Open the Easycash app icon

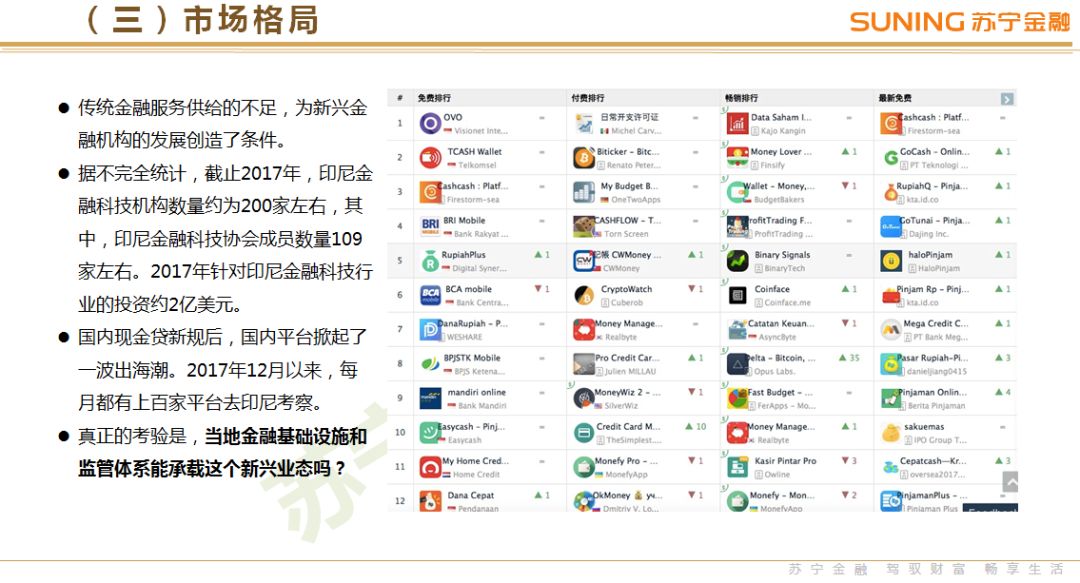point(430,433)
